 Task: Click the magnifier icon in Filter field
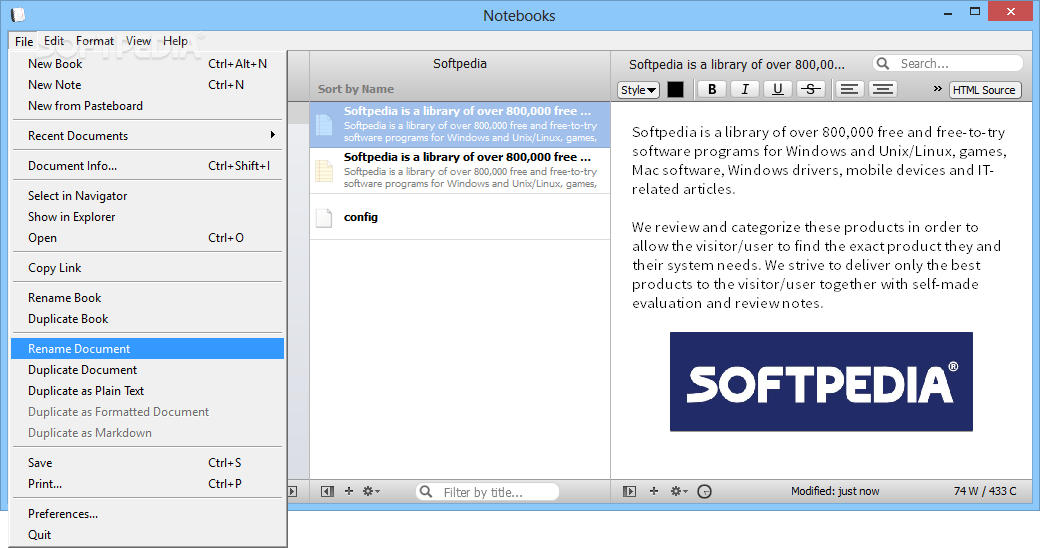click(x=426, y=492)
